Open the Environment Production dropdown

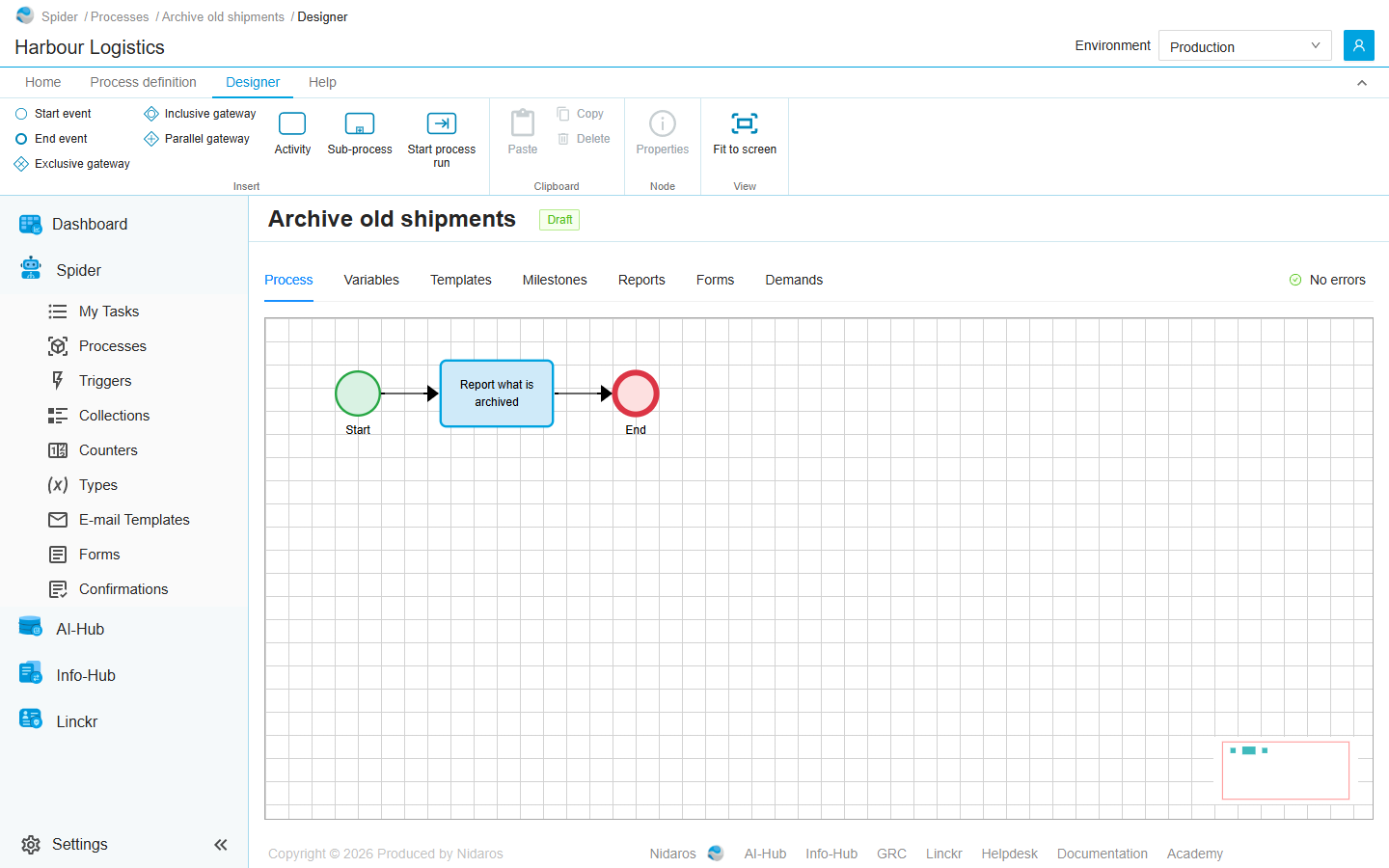click(x=1245, y=45)
